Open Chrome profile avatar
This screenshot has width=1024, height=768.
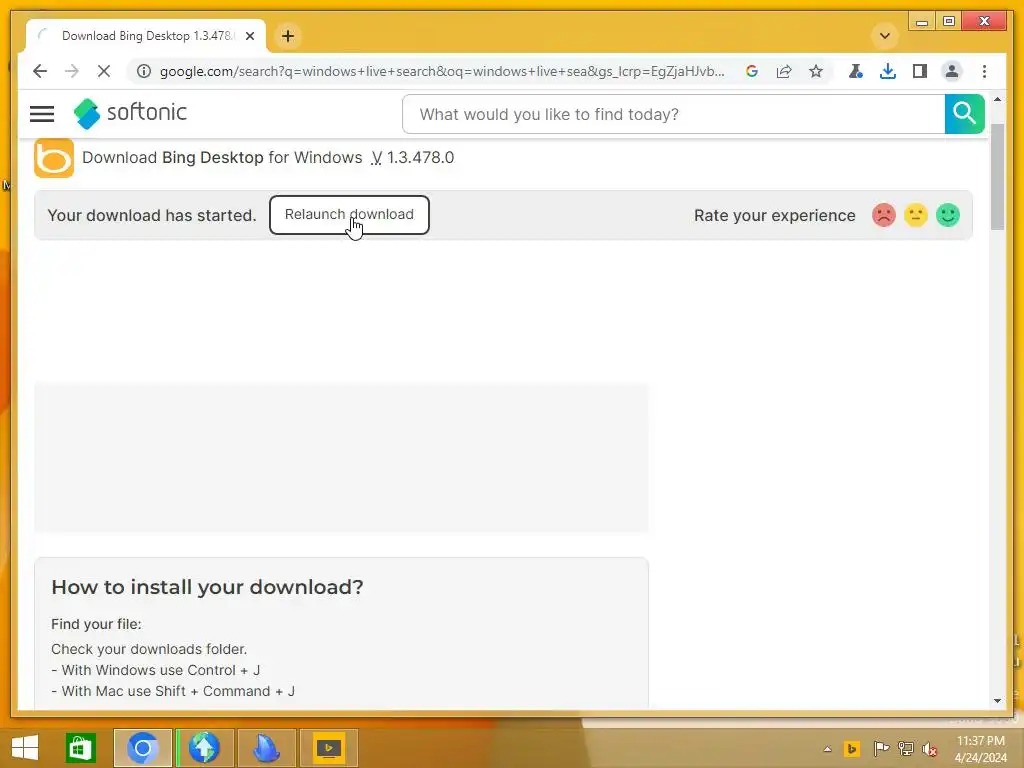click(952, 71)
